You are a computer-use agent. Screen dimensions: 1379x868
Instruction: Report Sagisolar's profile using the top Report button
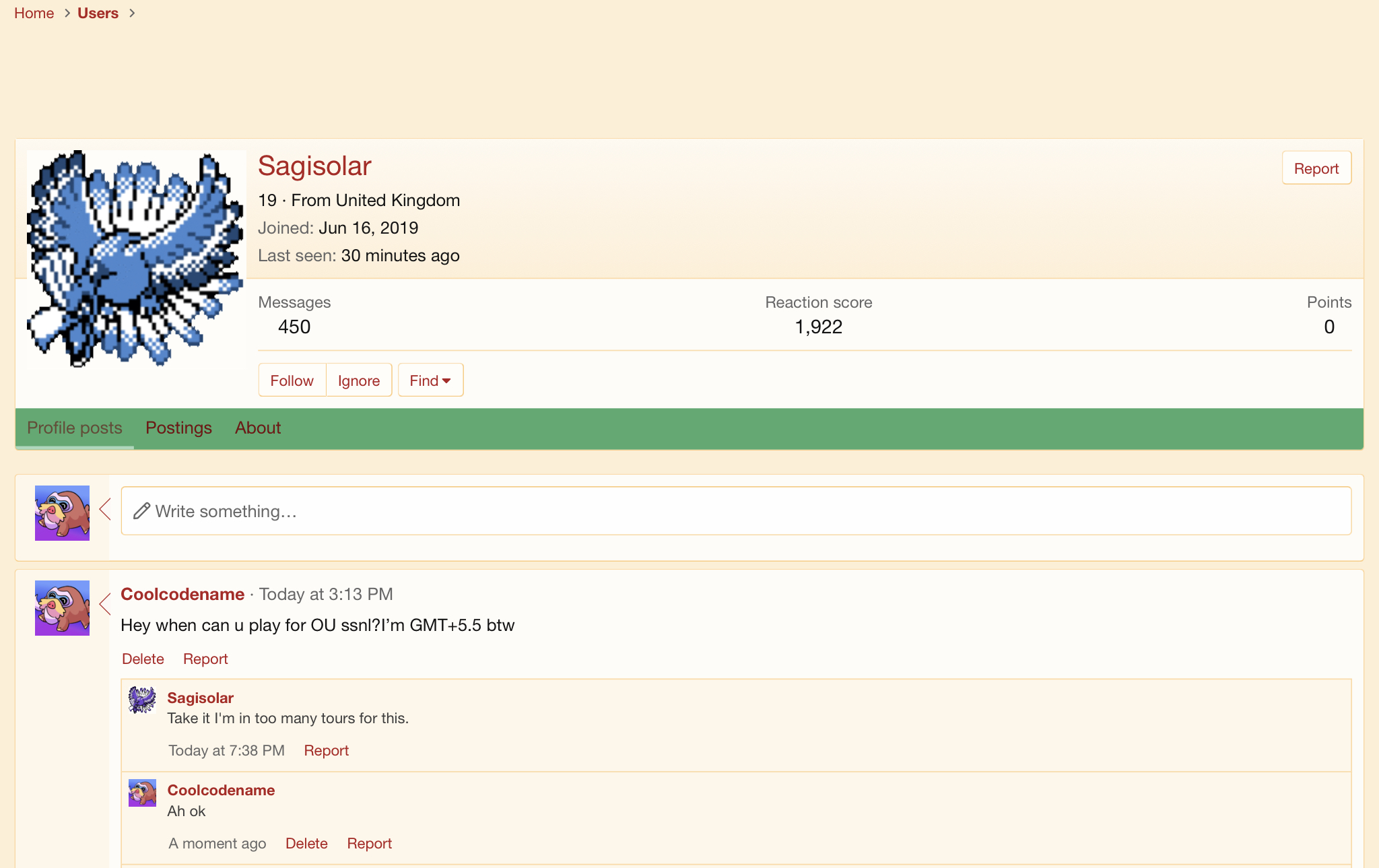tap(1316, 168)
